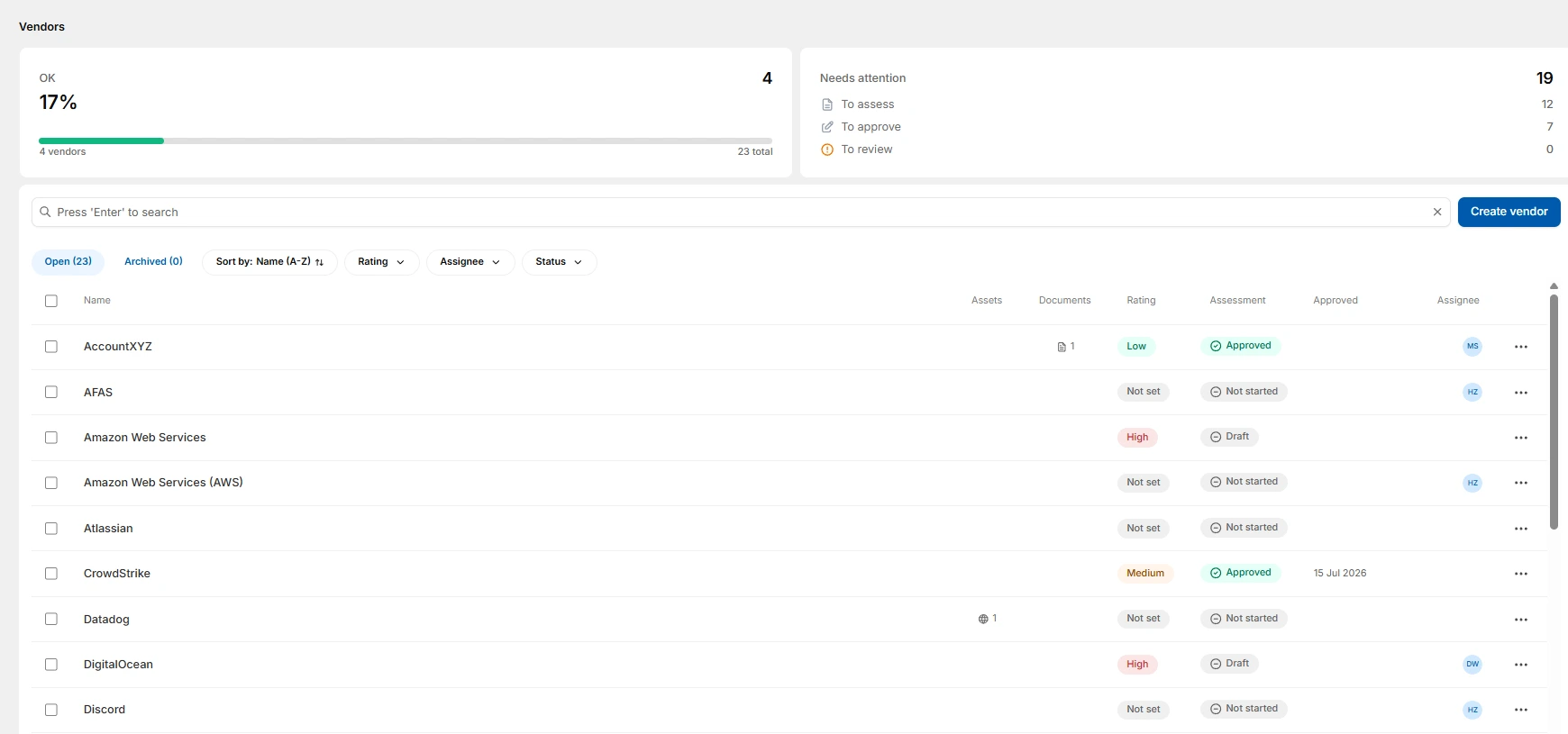Open more options for the Discord row

1521,710
